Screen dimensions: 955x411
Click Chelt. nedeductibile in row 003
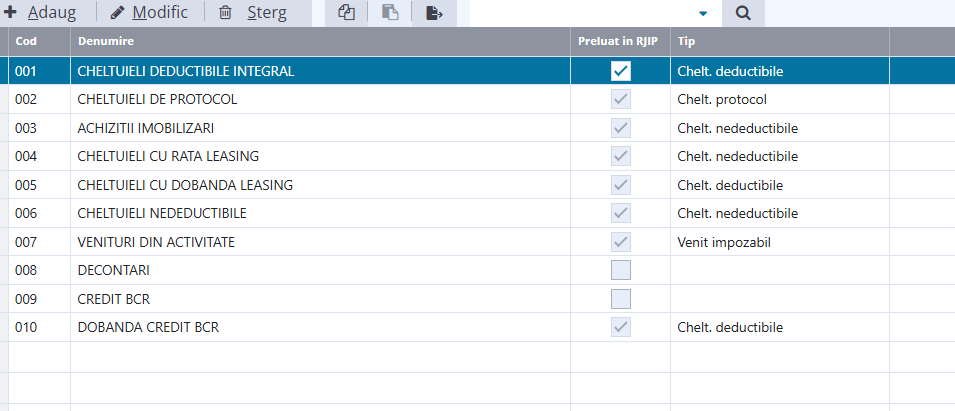(738, 128)
